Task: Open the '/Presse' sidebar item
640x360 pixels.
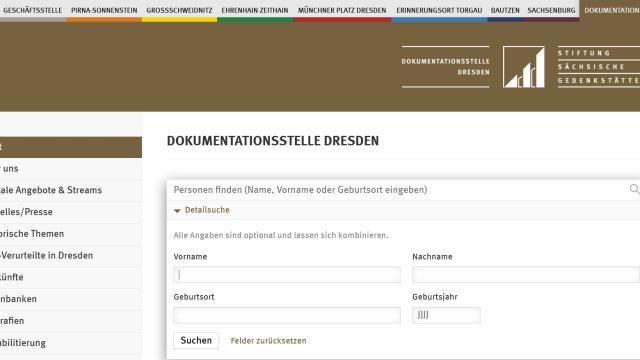Action: (71, 212)
